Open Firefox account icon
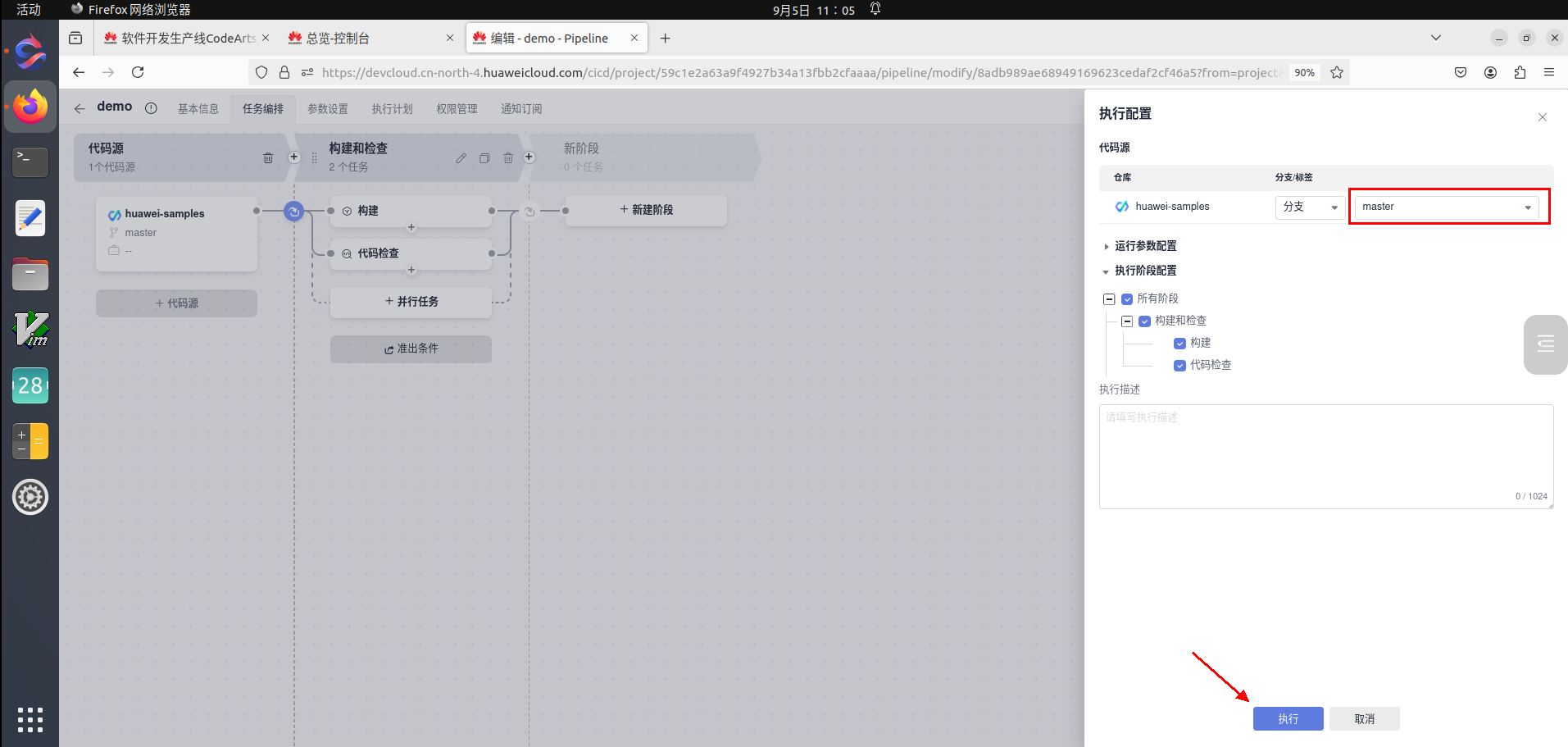 point(1490,72)
